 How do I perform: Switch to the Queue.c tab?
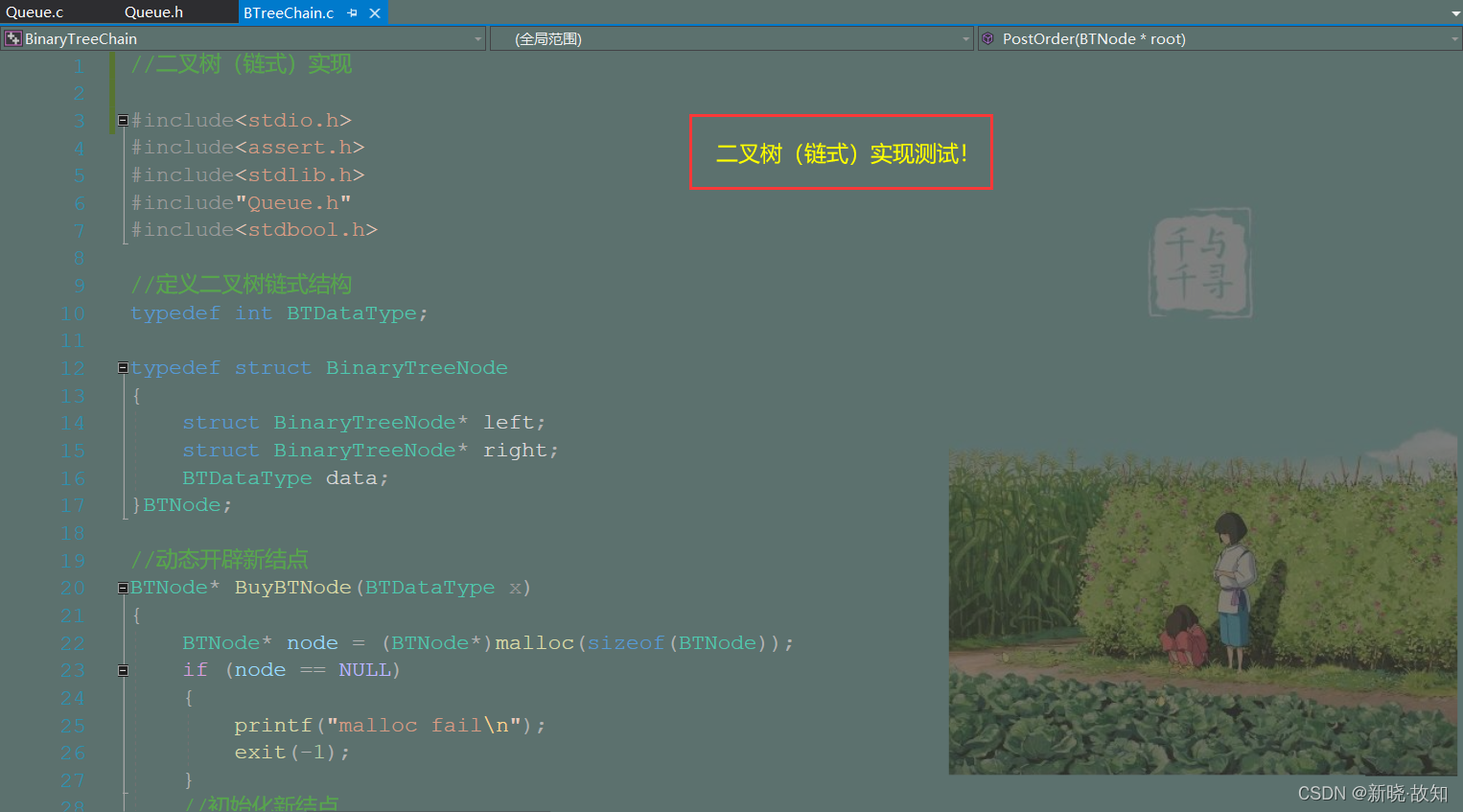pos(35,12)
